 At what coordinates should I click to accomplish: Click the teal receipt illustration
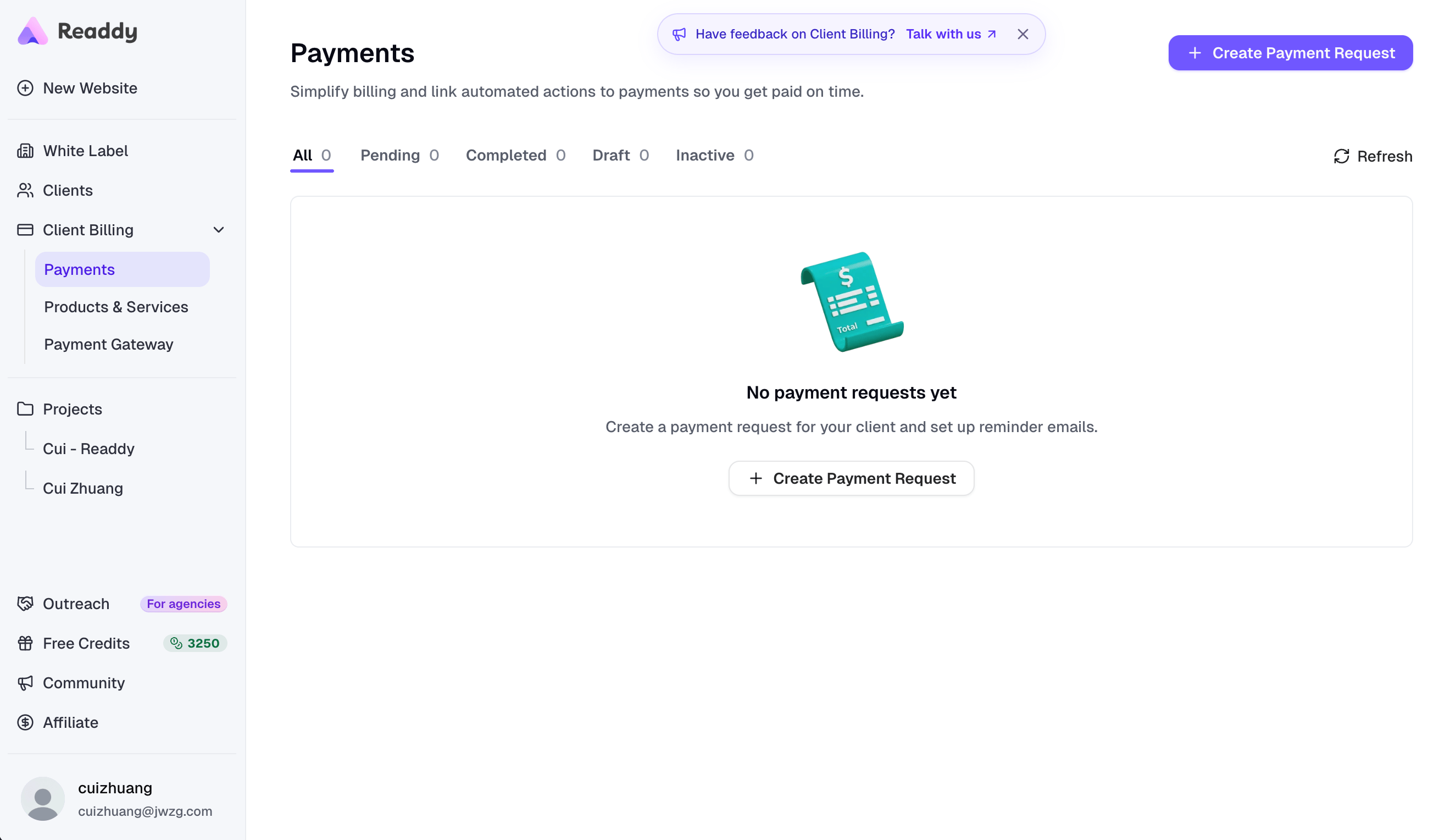coord(852,301)
